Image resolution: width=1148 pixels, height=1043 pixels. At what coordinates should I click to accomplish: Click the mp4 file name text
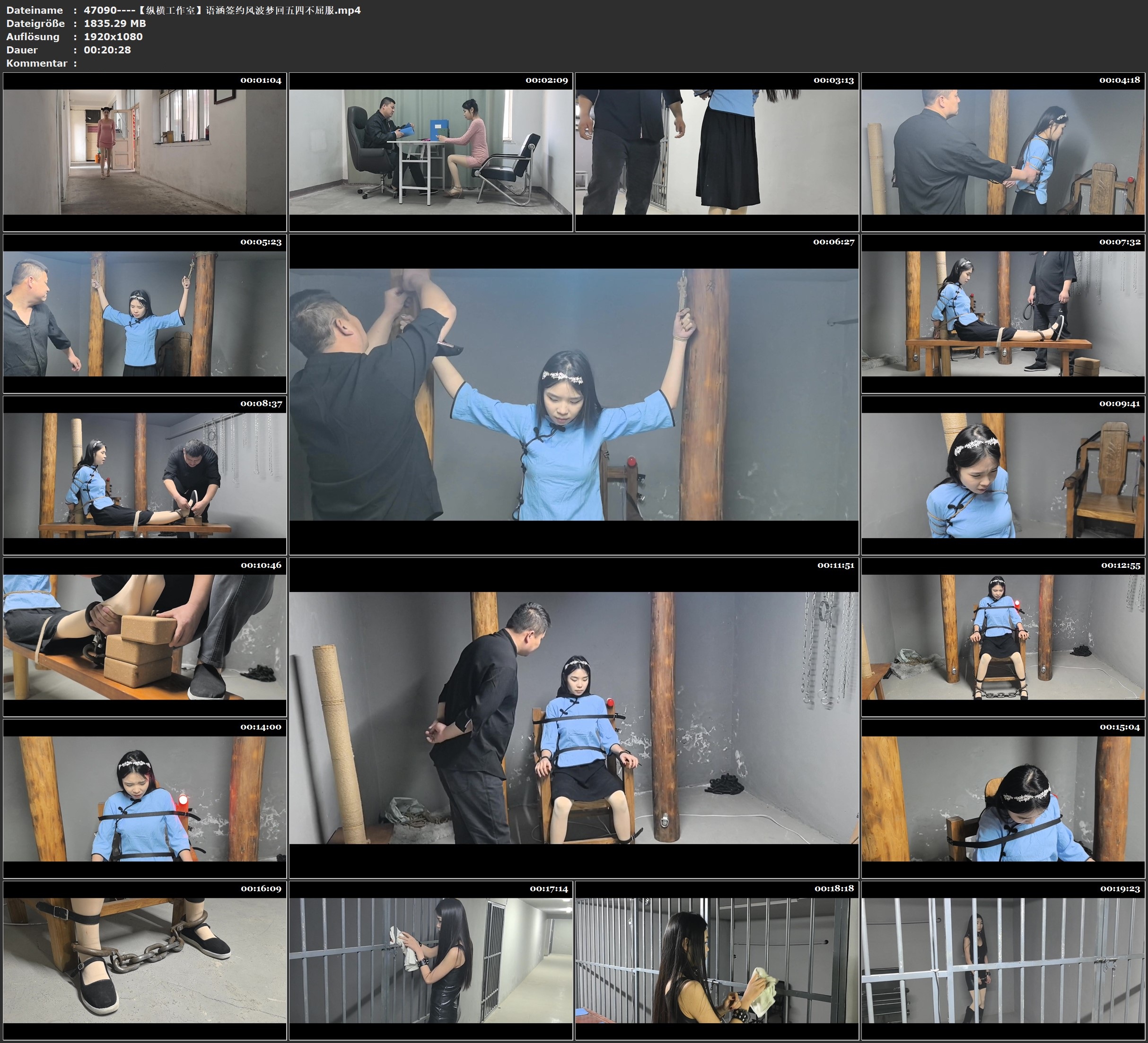pos(222,10)
